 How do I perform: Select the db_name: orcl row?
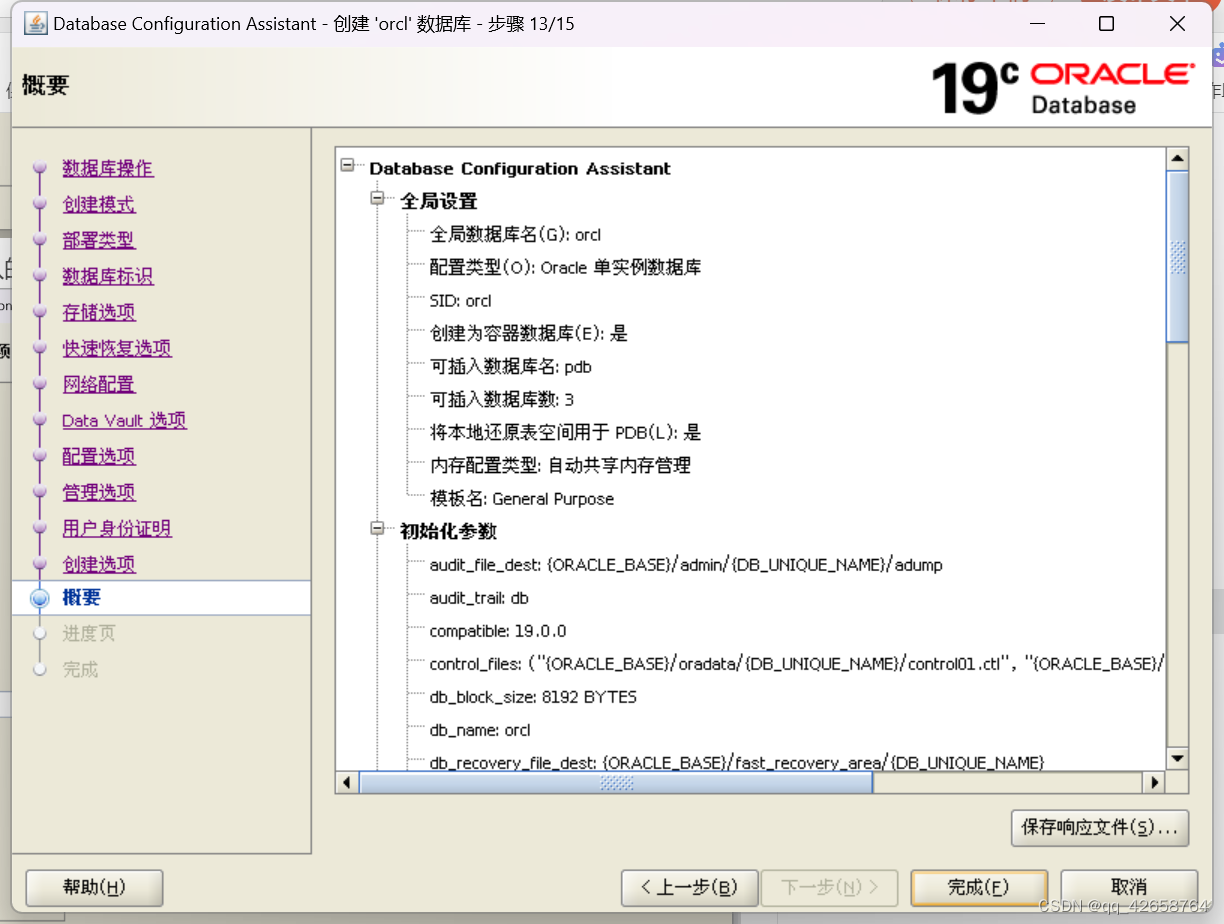click(480, 730)
